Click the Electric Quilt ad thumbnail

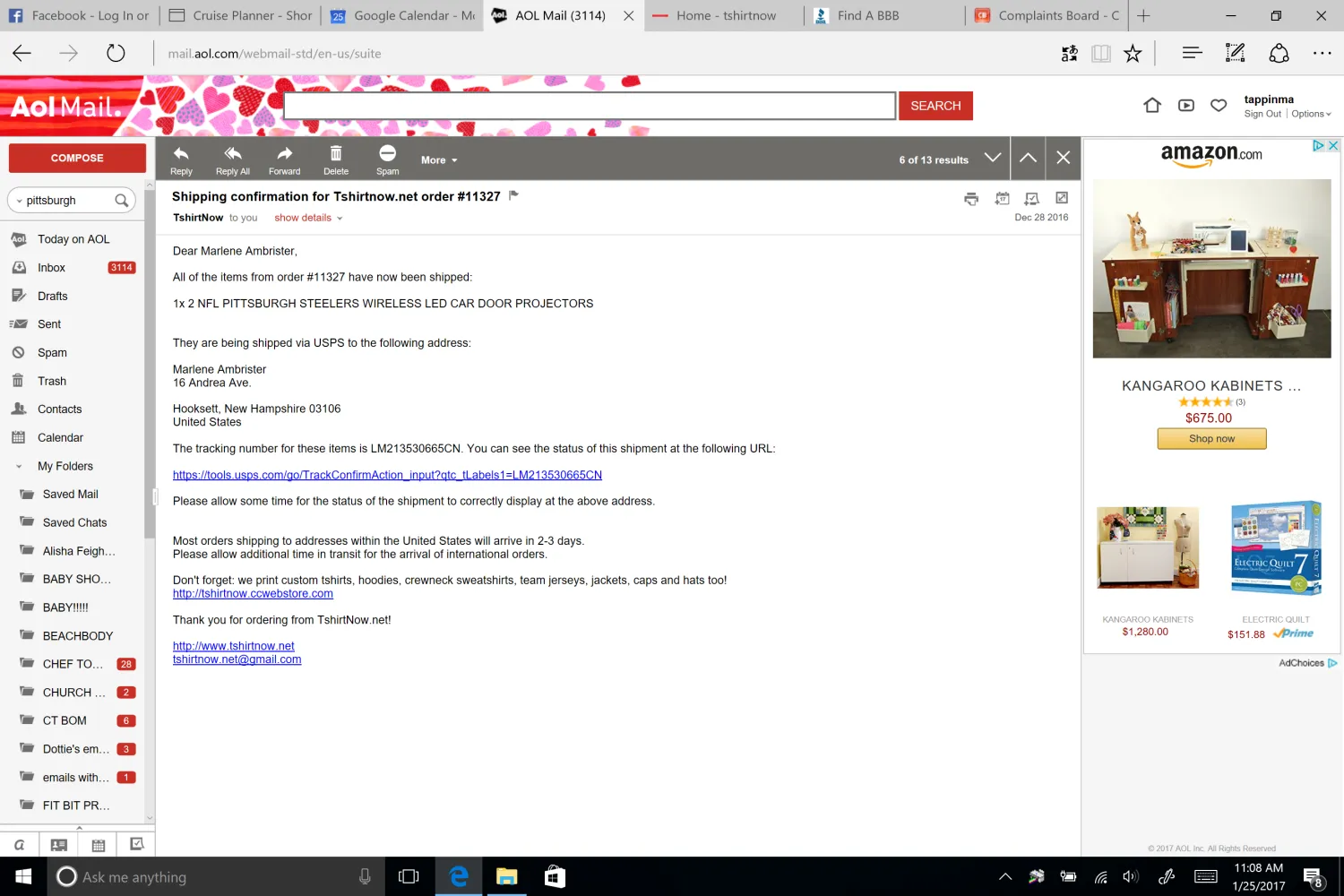coord(1276,547)
